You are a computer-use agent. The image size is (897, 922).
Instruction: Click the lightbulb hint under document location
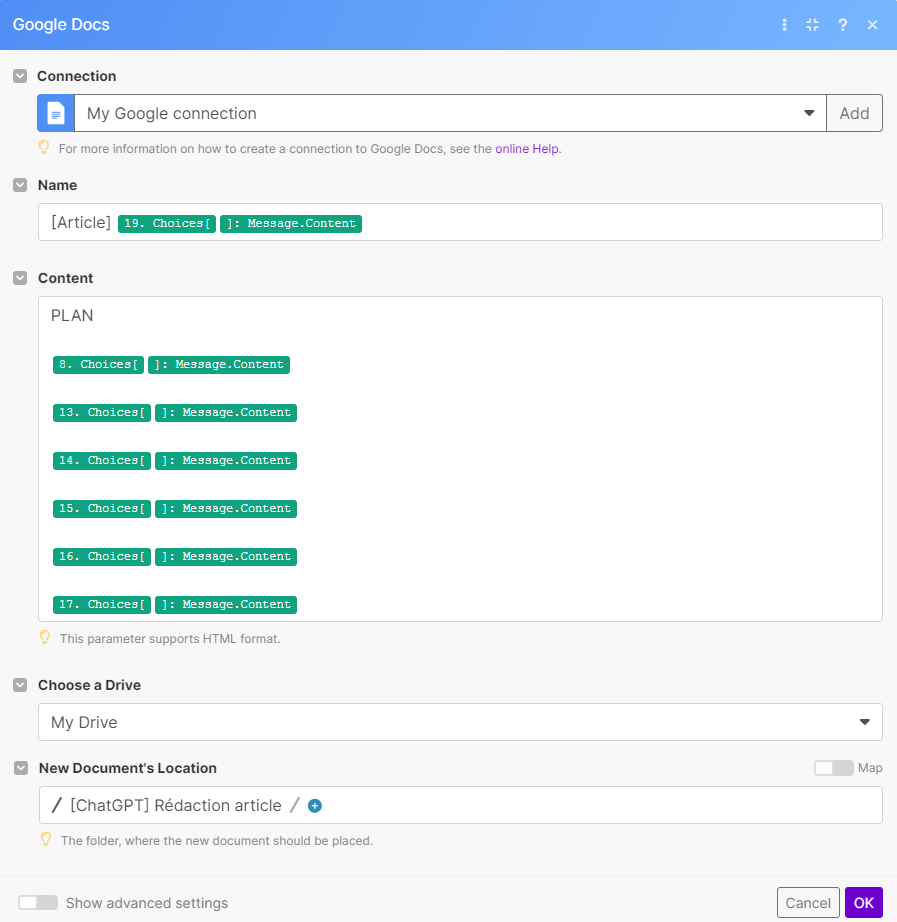point(46,839)
